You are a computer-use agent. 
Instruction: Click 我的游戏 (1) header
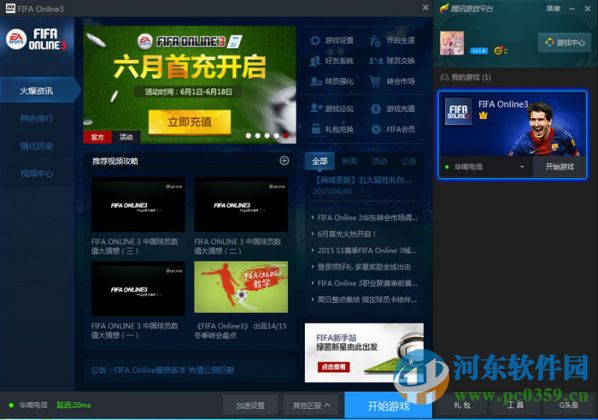pos(466,77)
